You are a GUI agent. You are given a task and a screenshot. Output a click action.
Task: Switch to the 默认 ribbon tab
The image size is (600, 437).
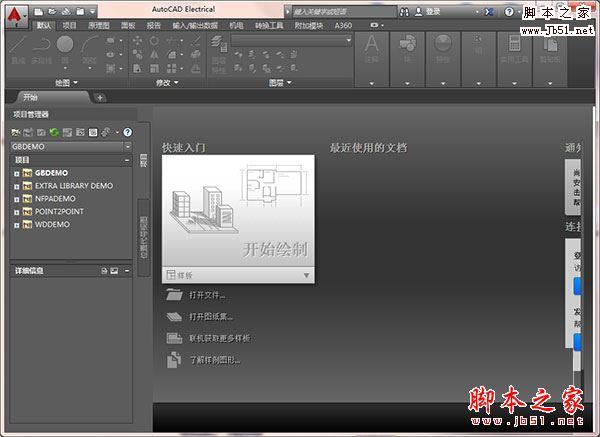[44, 26]
